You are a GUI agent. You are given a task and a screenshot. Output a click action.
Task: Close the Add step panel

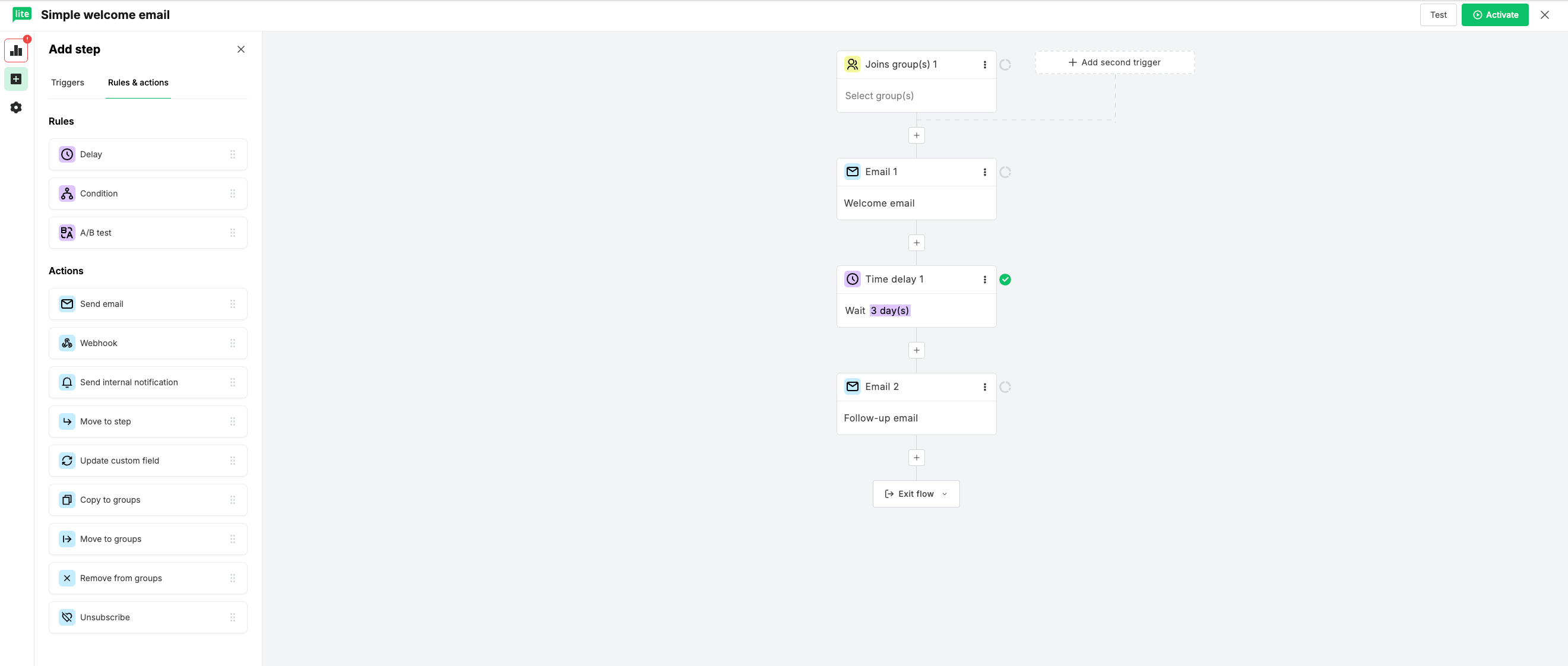241,49
